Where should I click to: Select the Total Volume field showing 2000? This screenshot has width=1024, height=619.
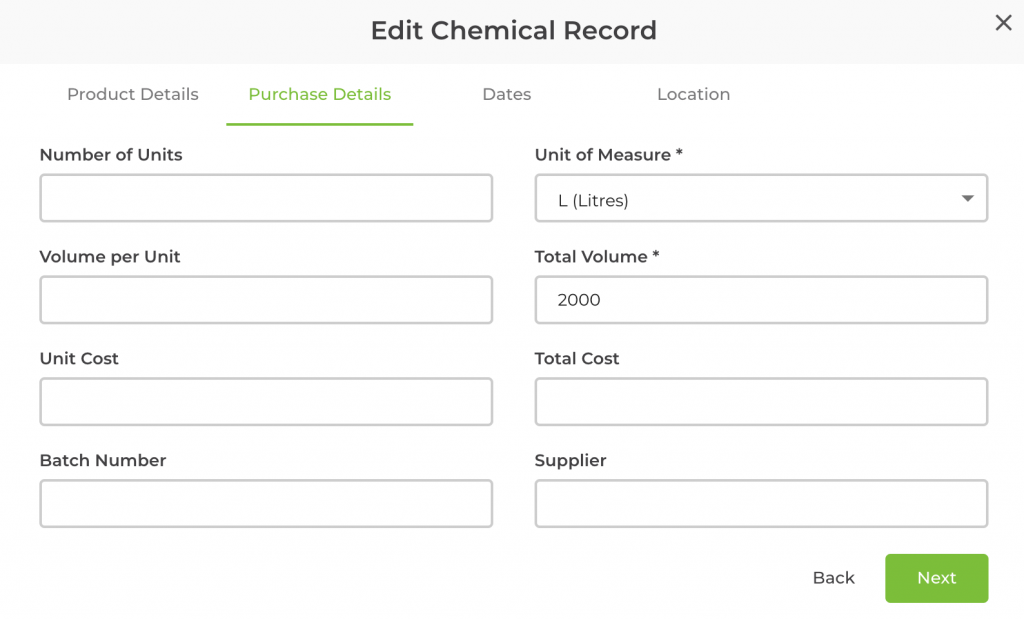tap(761, 300)
